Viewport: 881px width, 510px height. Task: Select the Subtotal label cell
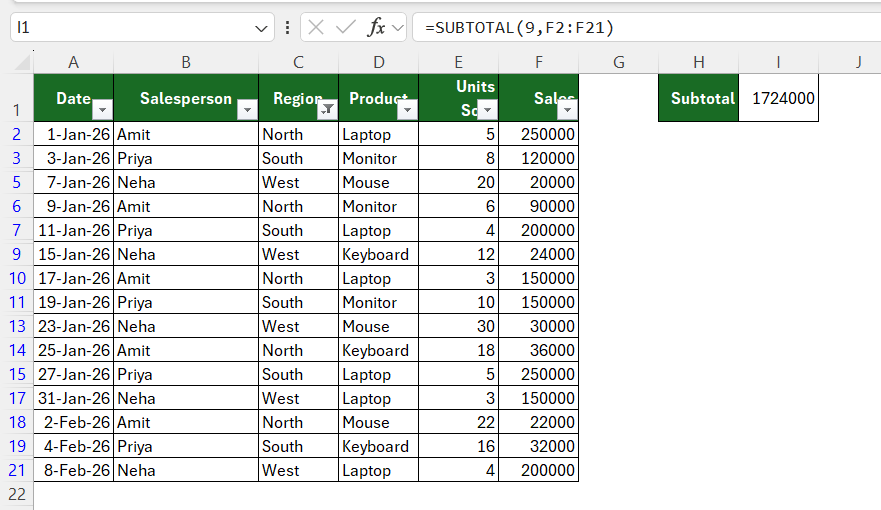(698, 98)
